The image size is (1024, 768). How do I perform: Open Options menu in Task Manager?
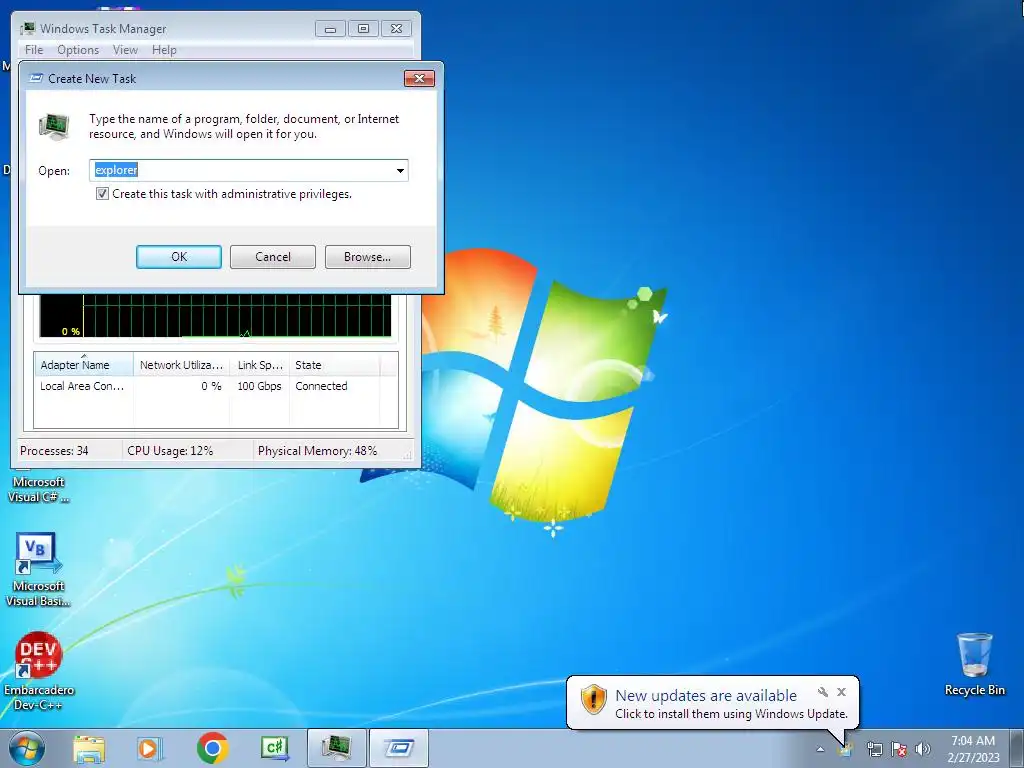tap(78, 50)
